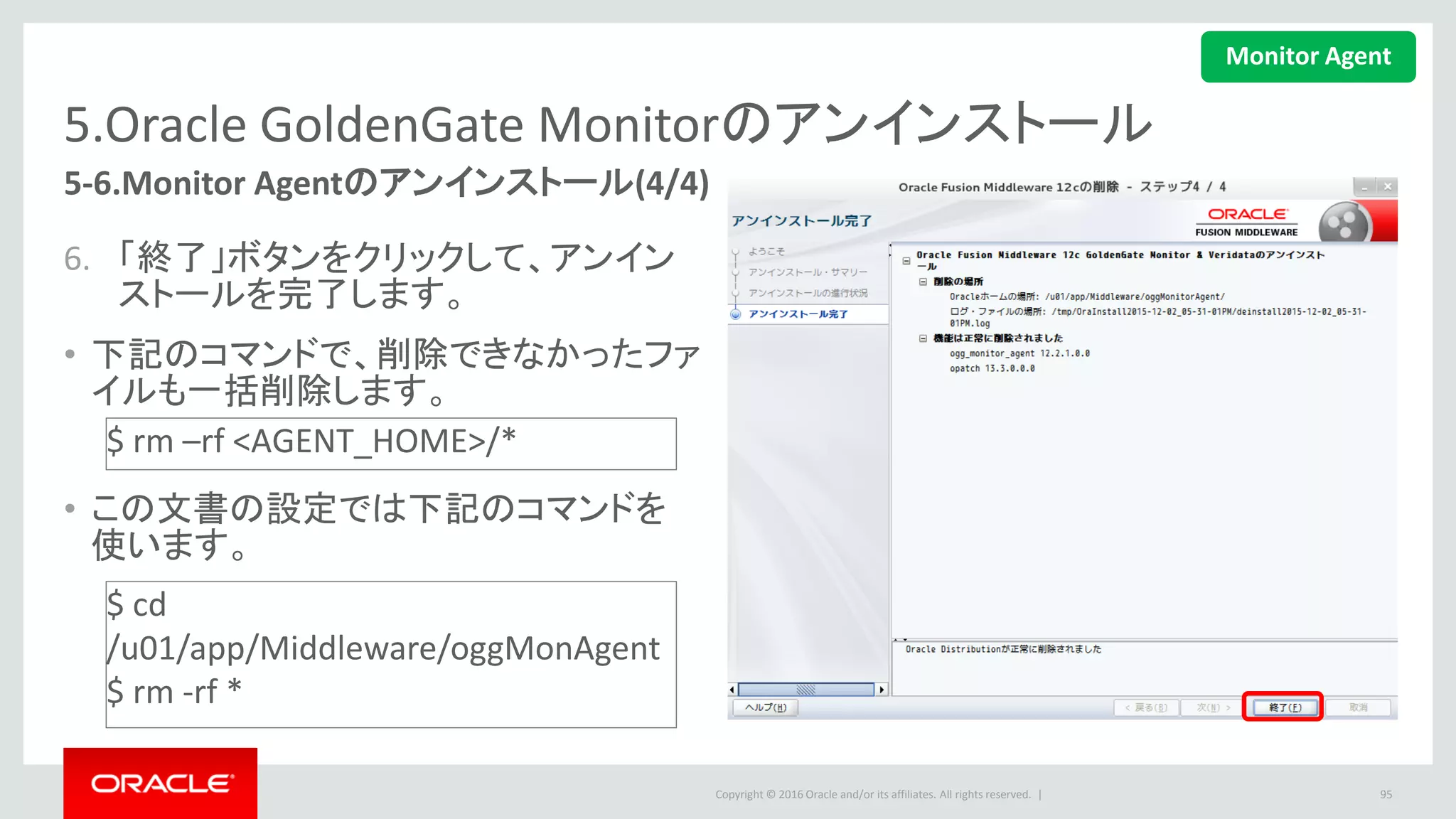Click the cd /u01/app/Middleware/oggMonAgent command text
The image size is (1456, 819).
coord(383,626)
